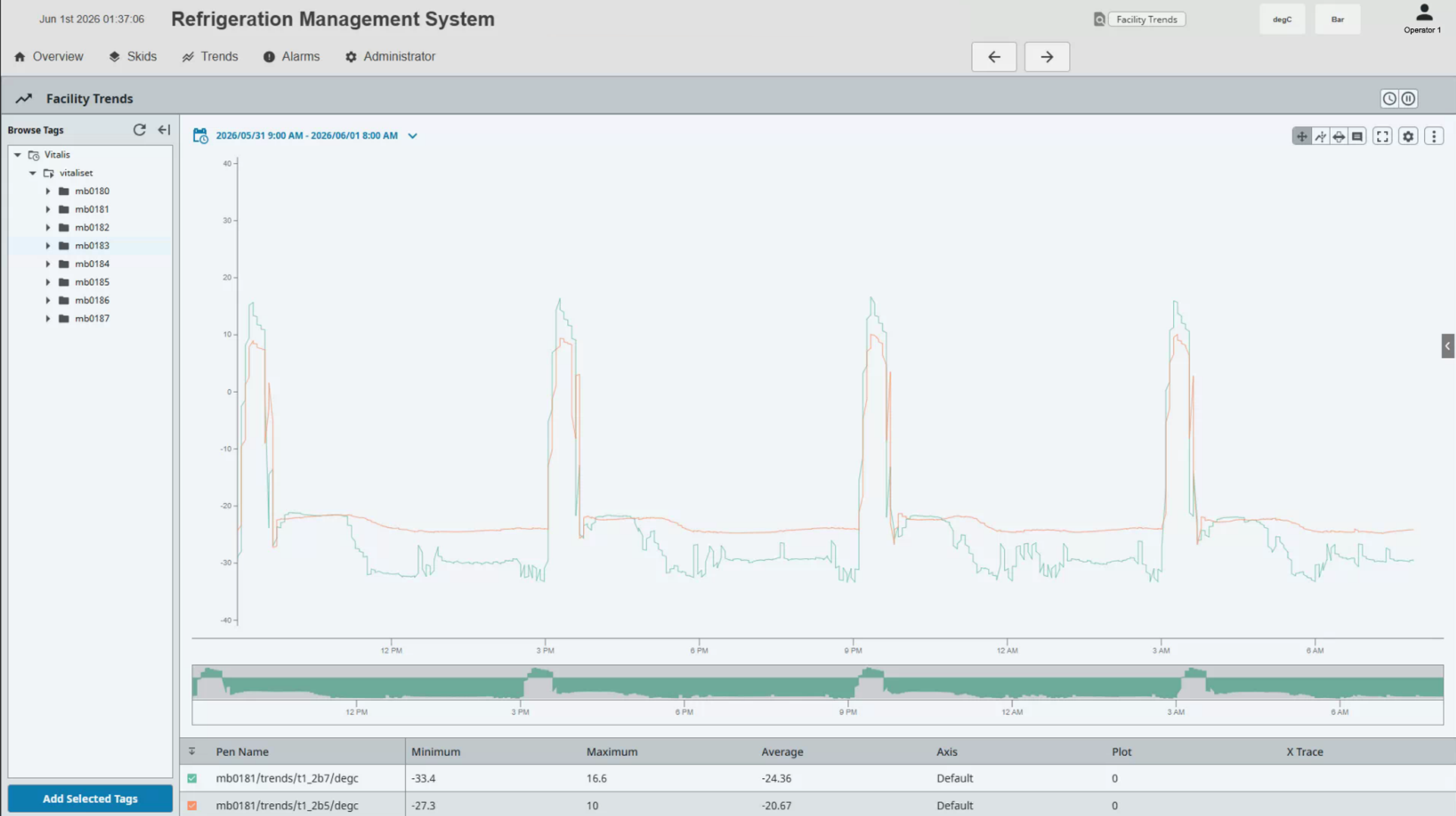Open the chart three-dot options menu
The image size is (1456, 816).
[1434, 137]
